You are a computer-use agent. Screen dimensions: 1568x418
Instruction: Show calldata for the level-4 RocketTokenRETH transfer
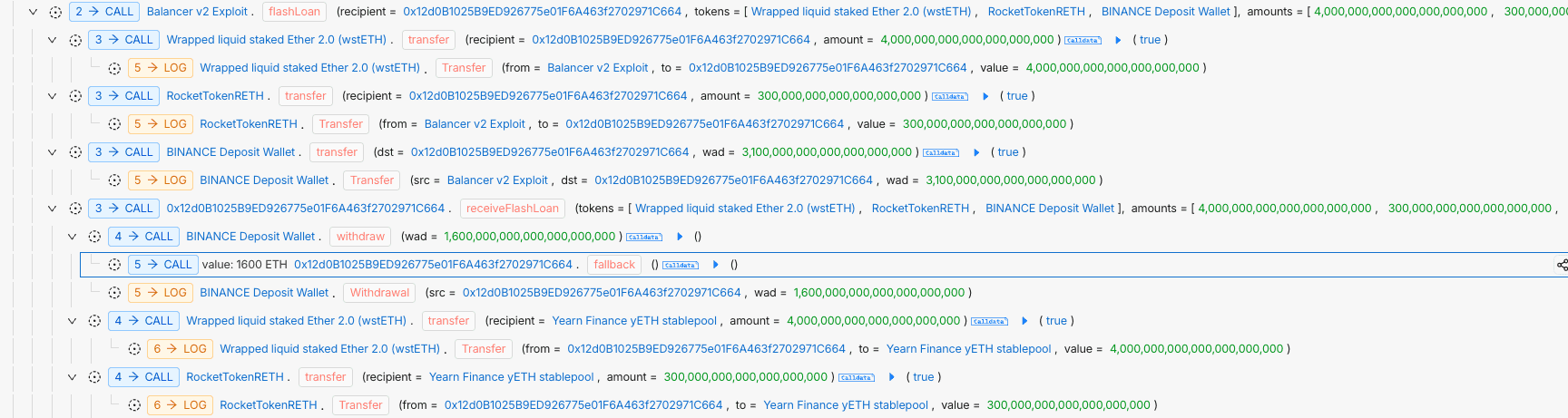[x=857, y=378]
